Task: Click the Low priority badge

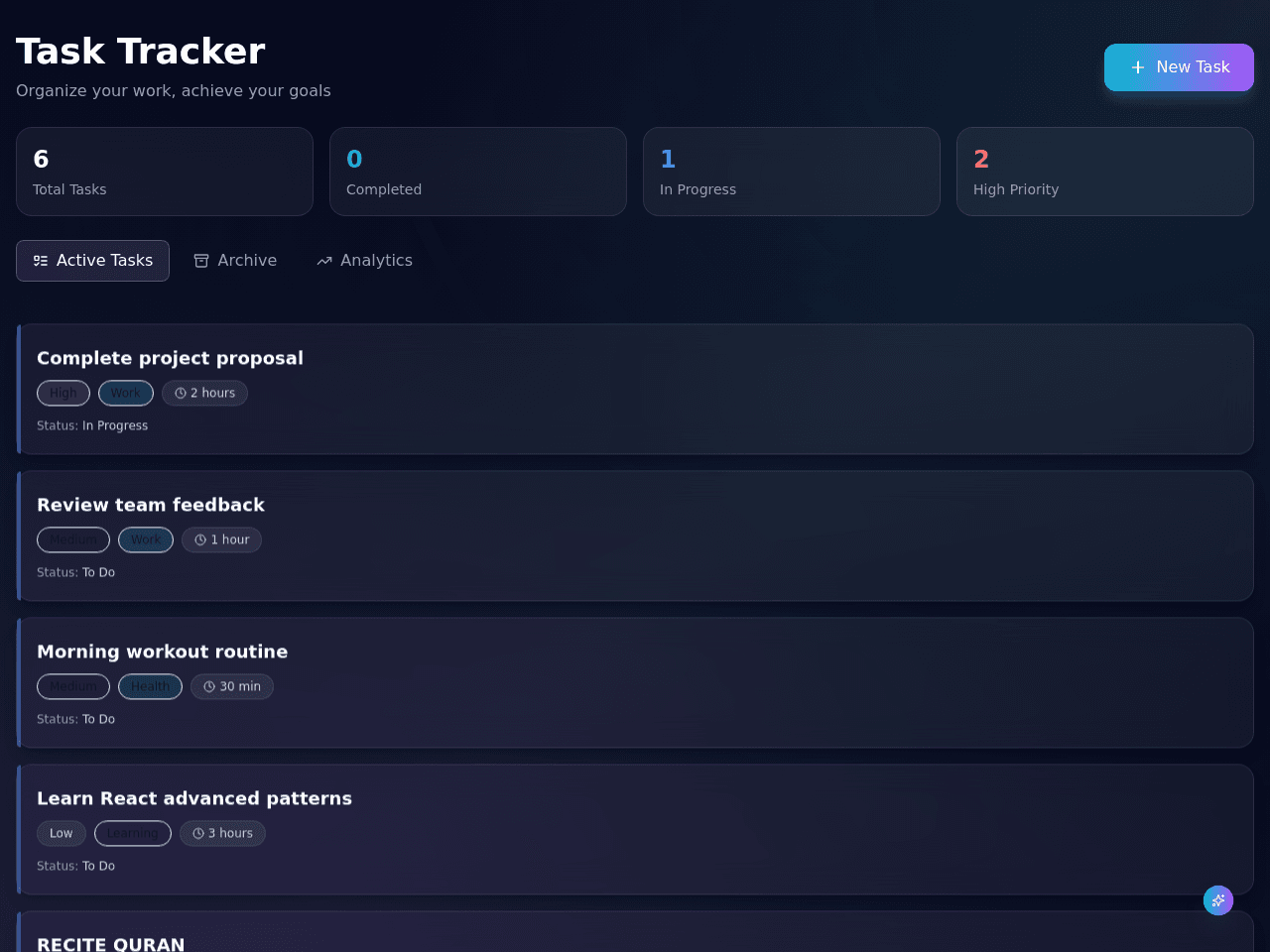Action: coord(62,834)
